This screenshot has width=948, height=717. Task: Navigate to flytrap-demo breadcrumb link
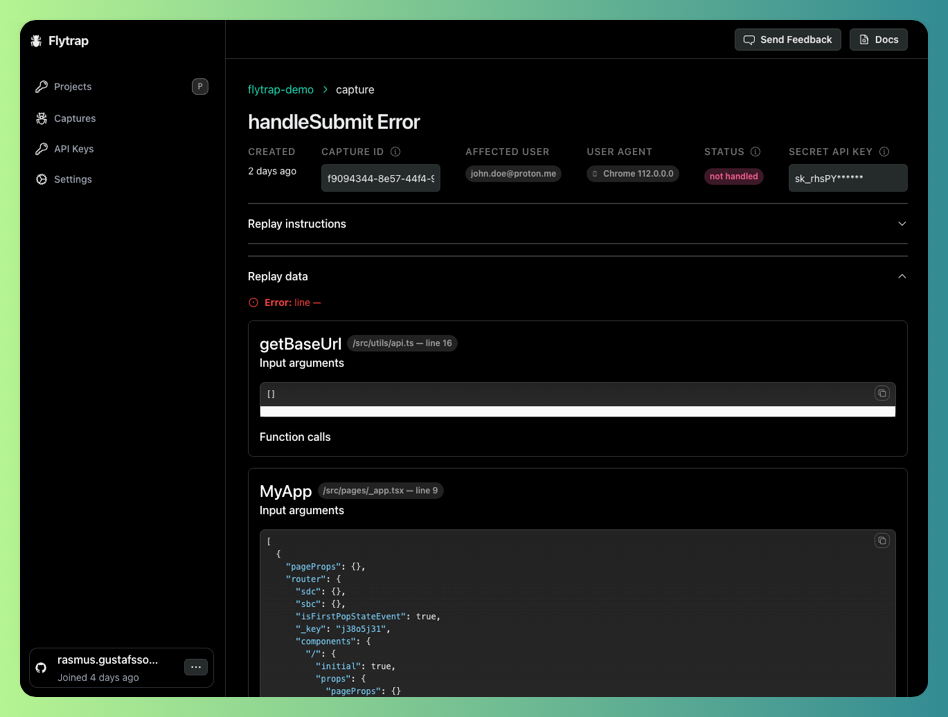(280, 90)
